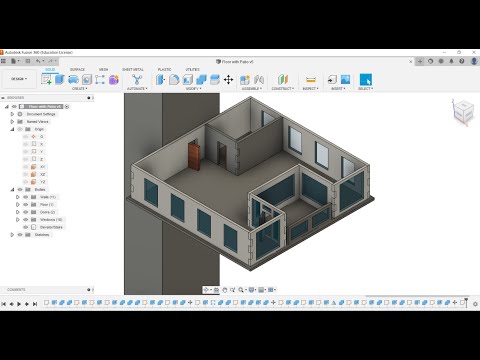The image size is (480, 360).
Task: Toggle visibility of the root component
Action: pos(14,107)
